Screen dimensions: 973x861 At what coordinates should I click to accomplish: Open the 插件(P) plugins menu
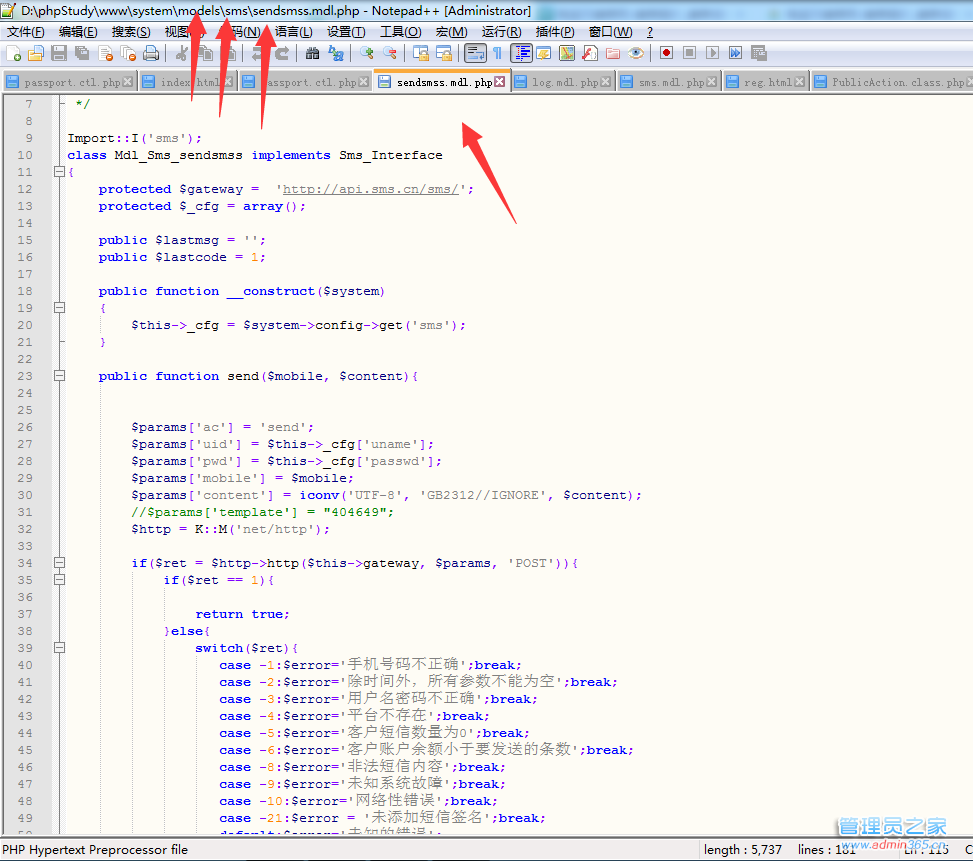(x=555, y=32)
